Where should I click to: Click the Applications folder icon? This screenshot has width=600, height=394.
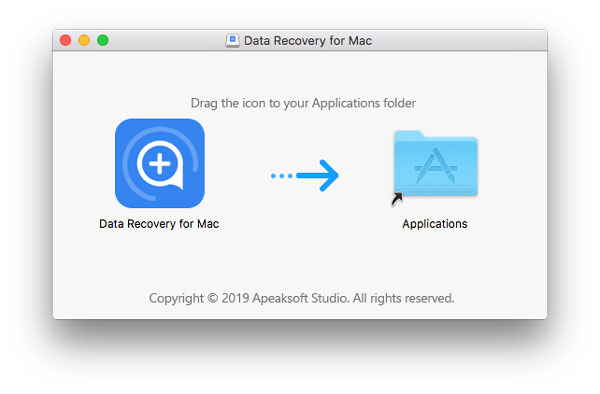tap(435, 163)
